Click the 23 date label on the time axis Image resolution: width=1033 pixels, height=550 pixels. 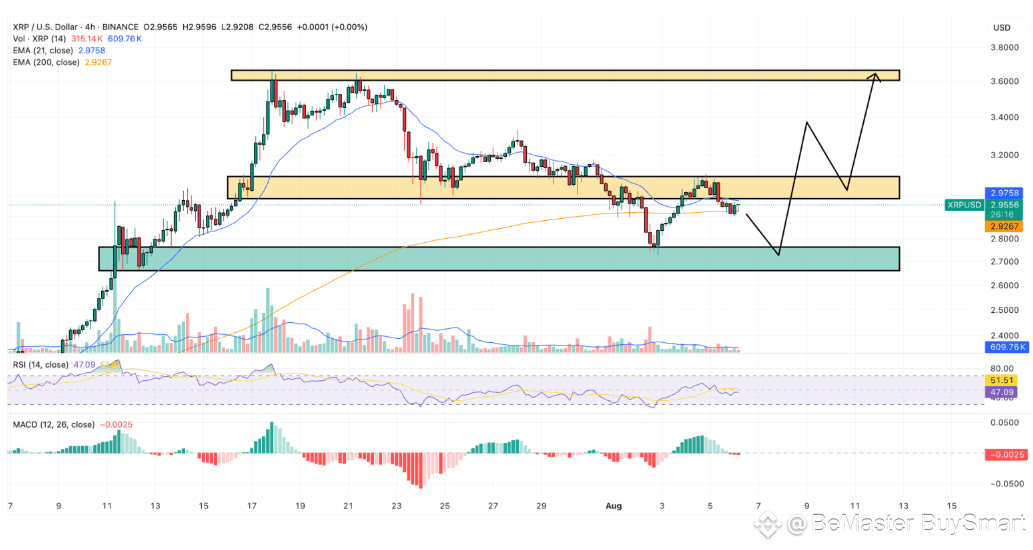tap(396, 506)
